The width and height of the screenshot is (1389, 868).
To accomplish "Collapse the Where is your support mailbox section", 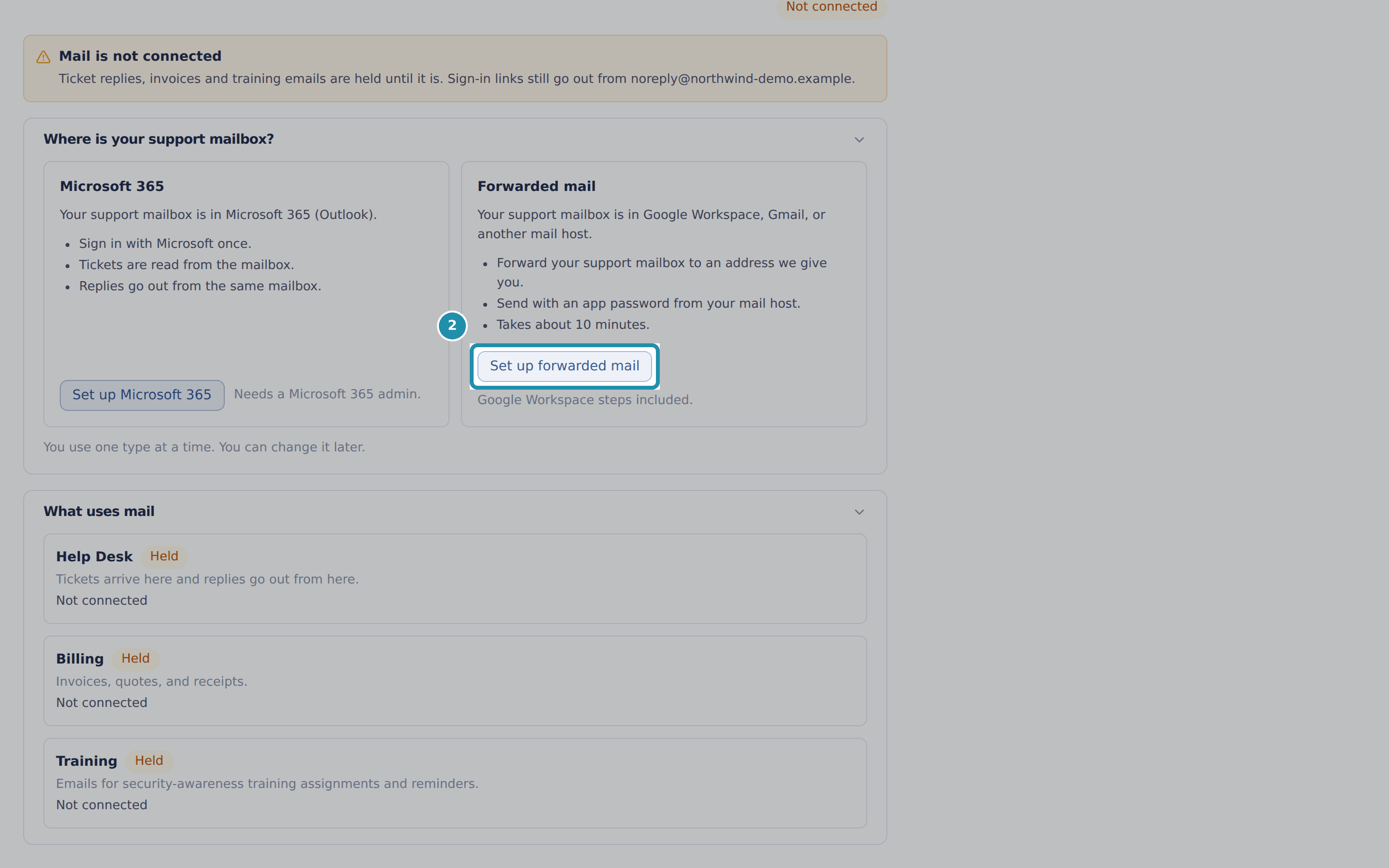I will [858, 139].
